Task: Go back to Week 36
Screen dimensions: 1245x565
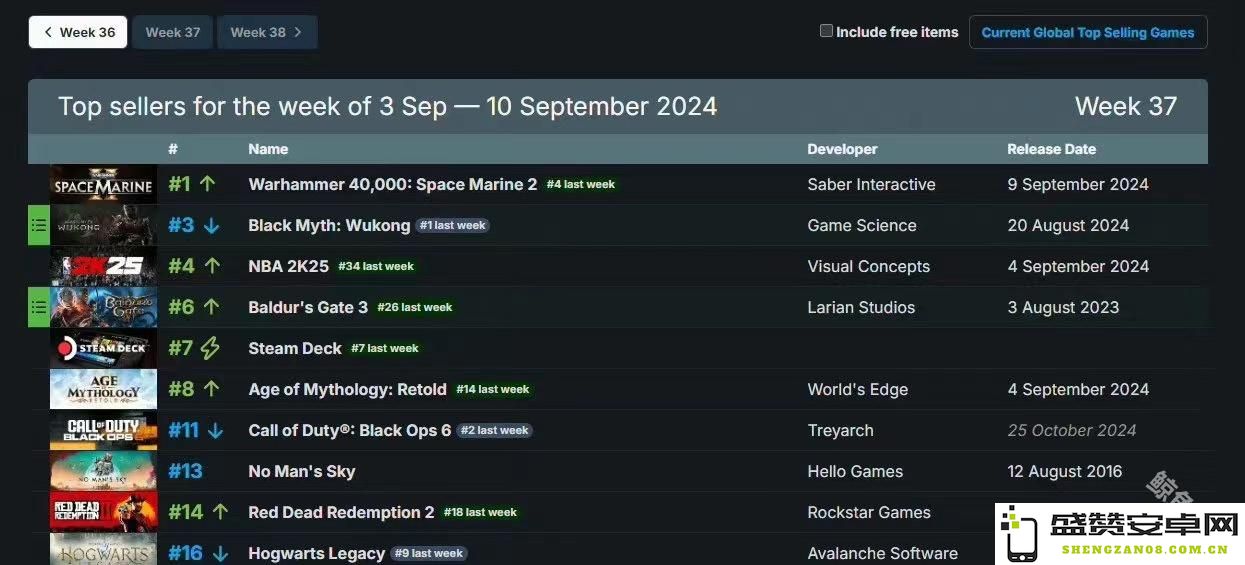Action: pos(78,32)
